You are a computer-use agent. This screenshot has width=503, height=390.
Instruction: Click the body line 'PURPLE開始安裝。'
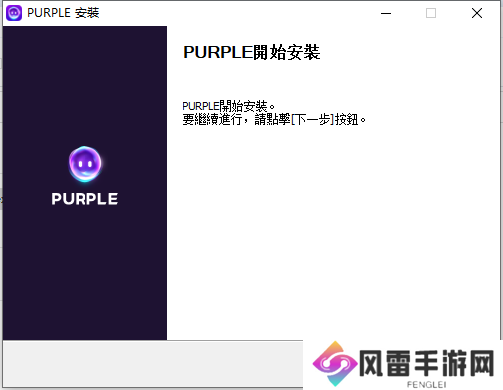point(228,106)
